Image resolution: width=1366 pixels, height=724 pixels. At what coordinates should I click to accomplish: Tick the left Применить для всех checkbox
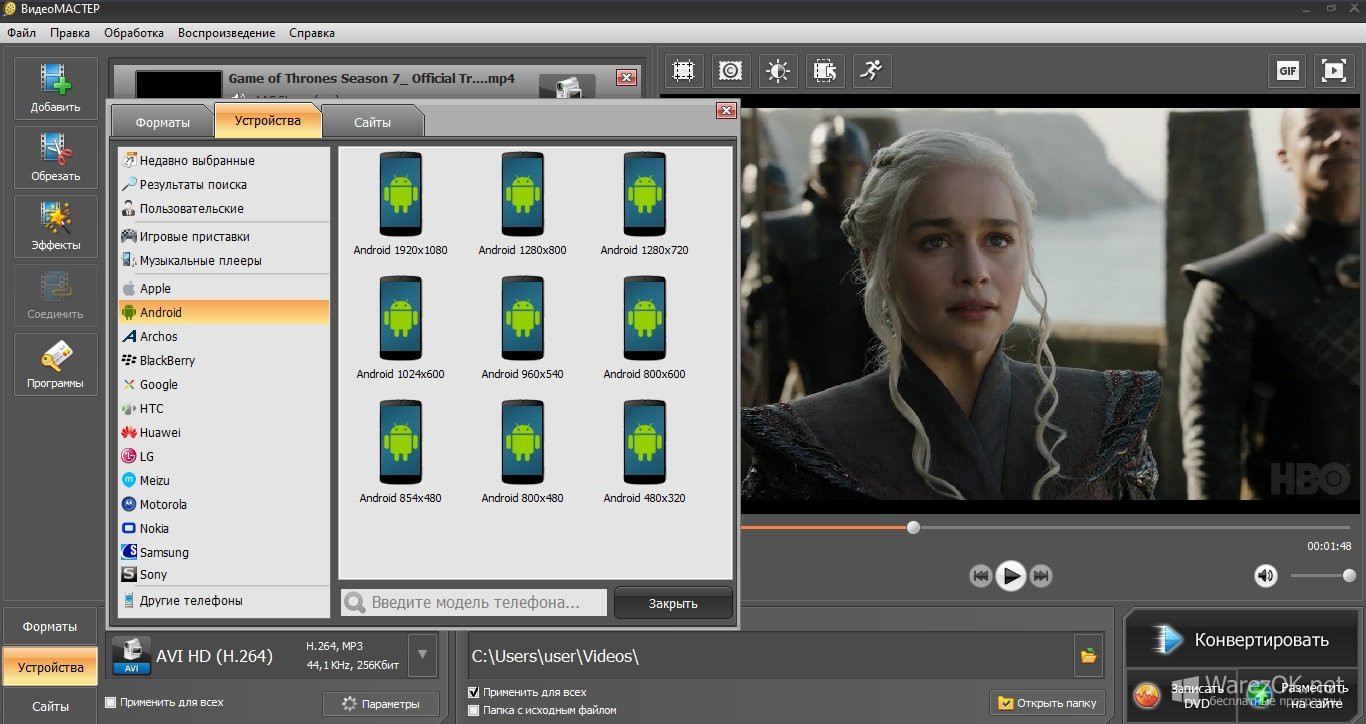click(111, 702)
